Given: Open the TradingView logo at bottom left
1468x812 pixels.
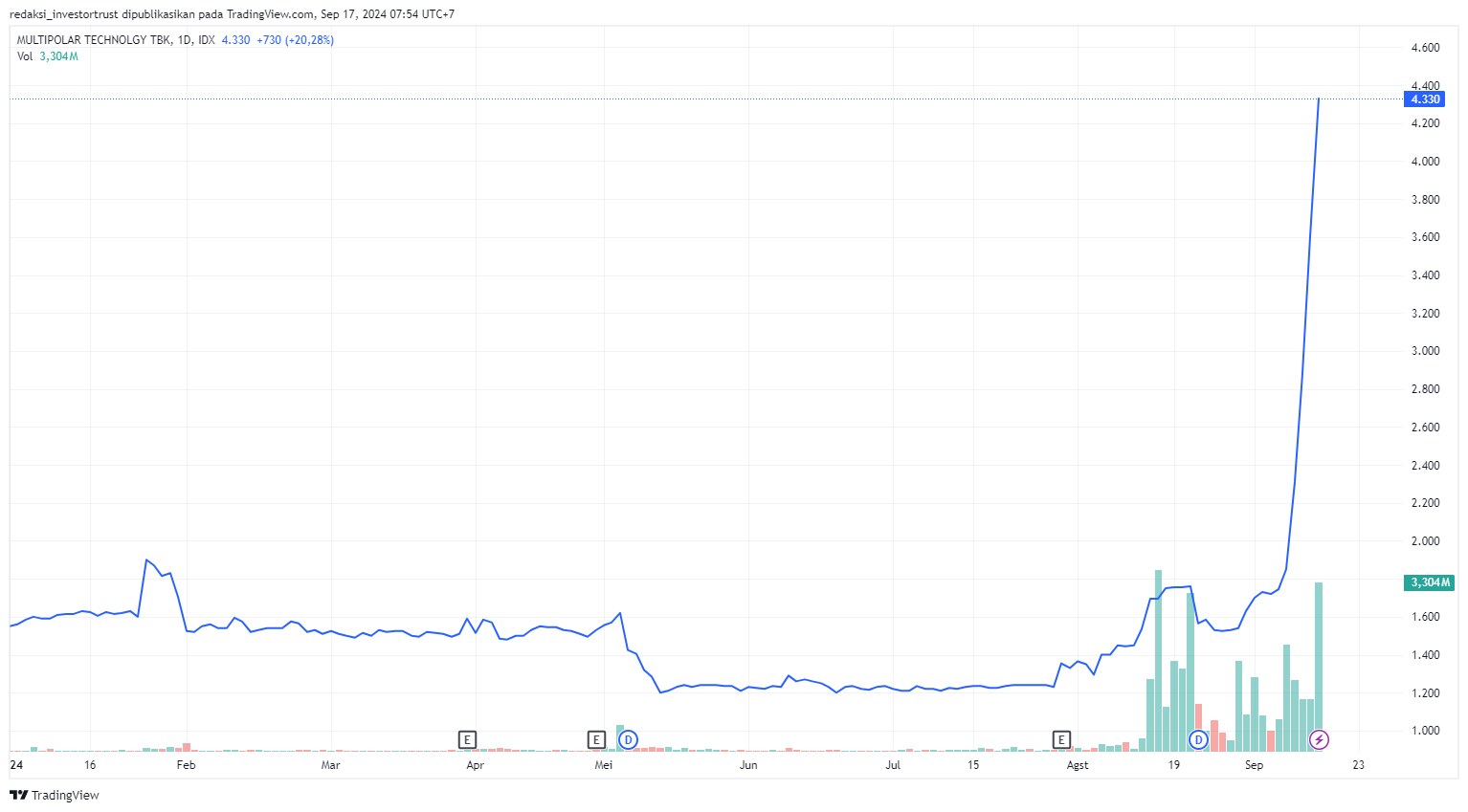Looking at the screenshot, I should click(x=55, y=795).
